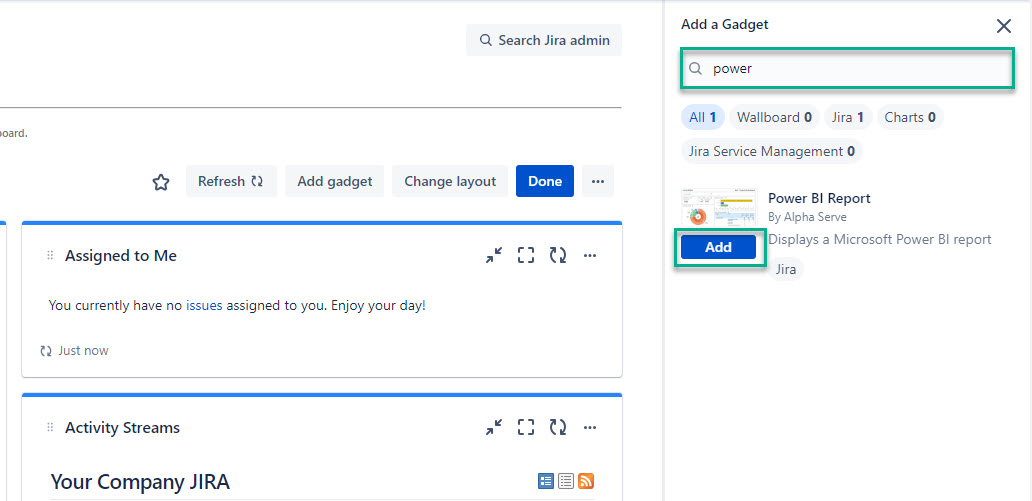The width and height of the screenshot is (1032, 501).
Task: Minimize the Assigned to Me gadget
Action: click(x=494, y=256)
